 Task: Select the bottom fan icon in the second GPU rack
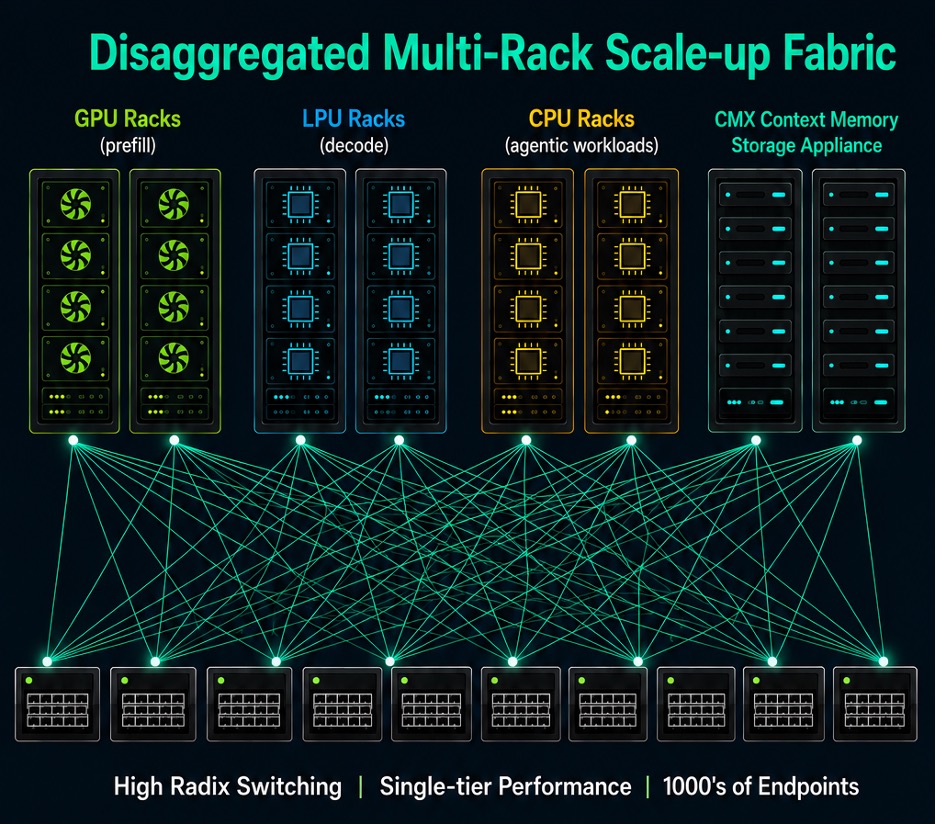point(174,358)
